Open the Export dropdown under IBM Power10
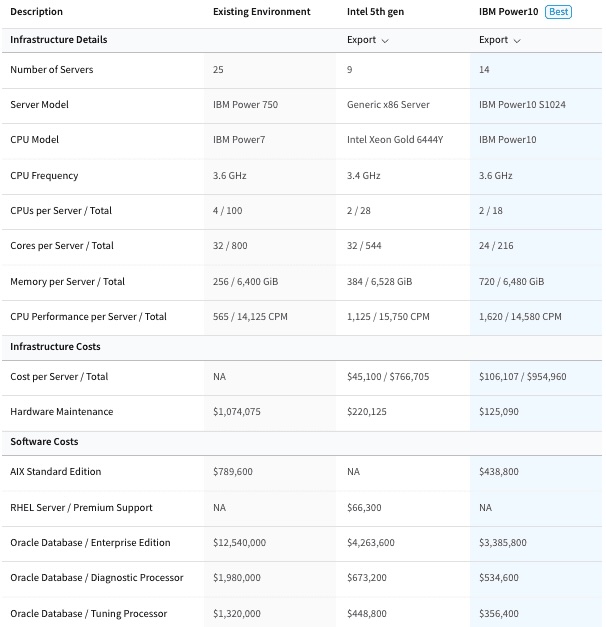 coord(500,40)
